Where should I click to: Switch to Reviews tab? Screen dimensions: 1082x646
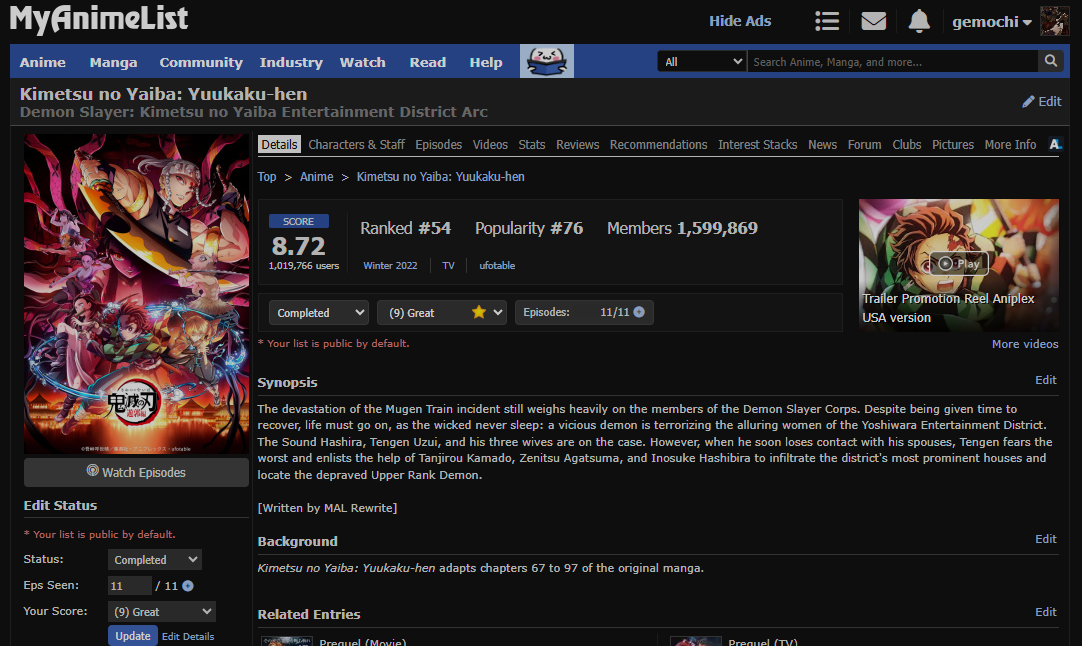point(578,144)
